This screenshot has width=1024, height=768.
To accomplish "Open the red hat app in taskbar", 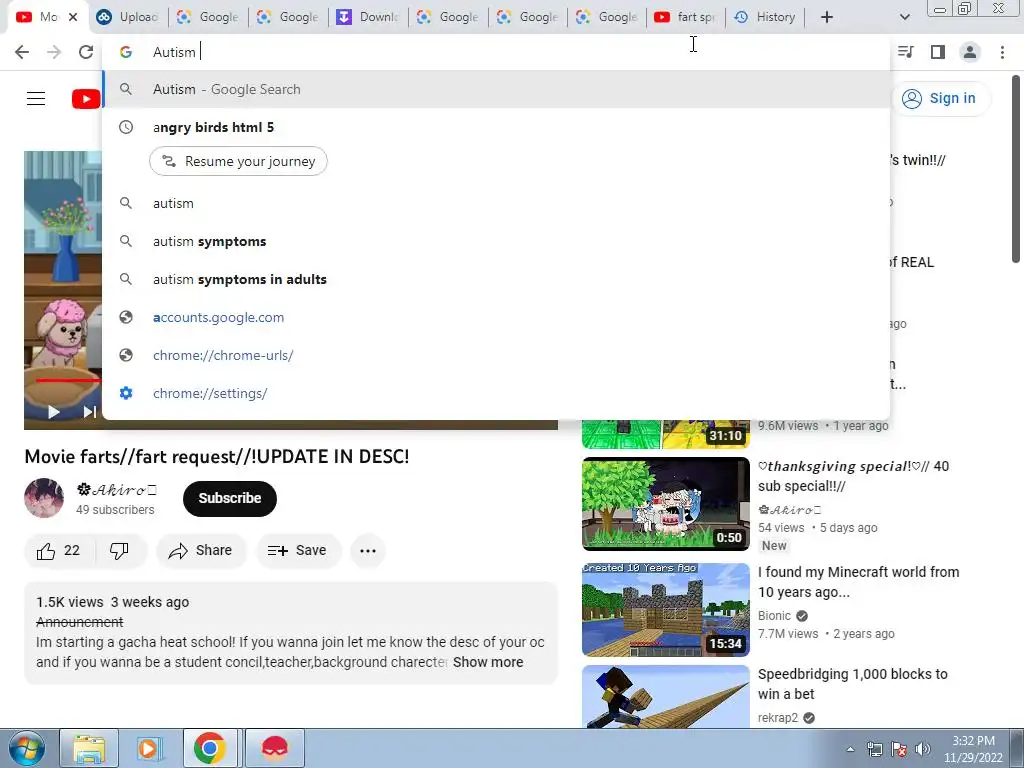I will coord(275,748).
